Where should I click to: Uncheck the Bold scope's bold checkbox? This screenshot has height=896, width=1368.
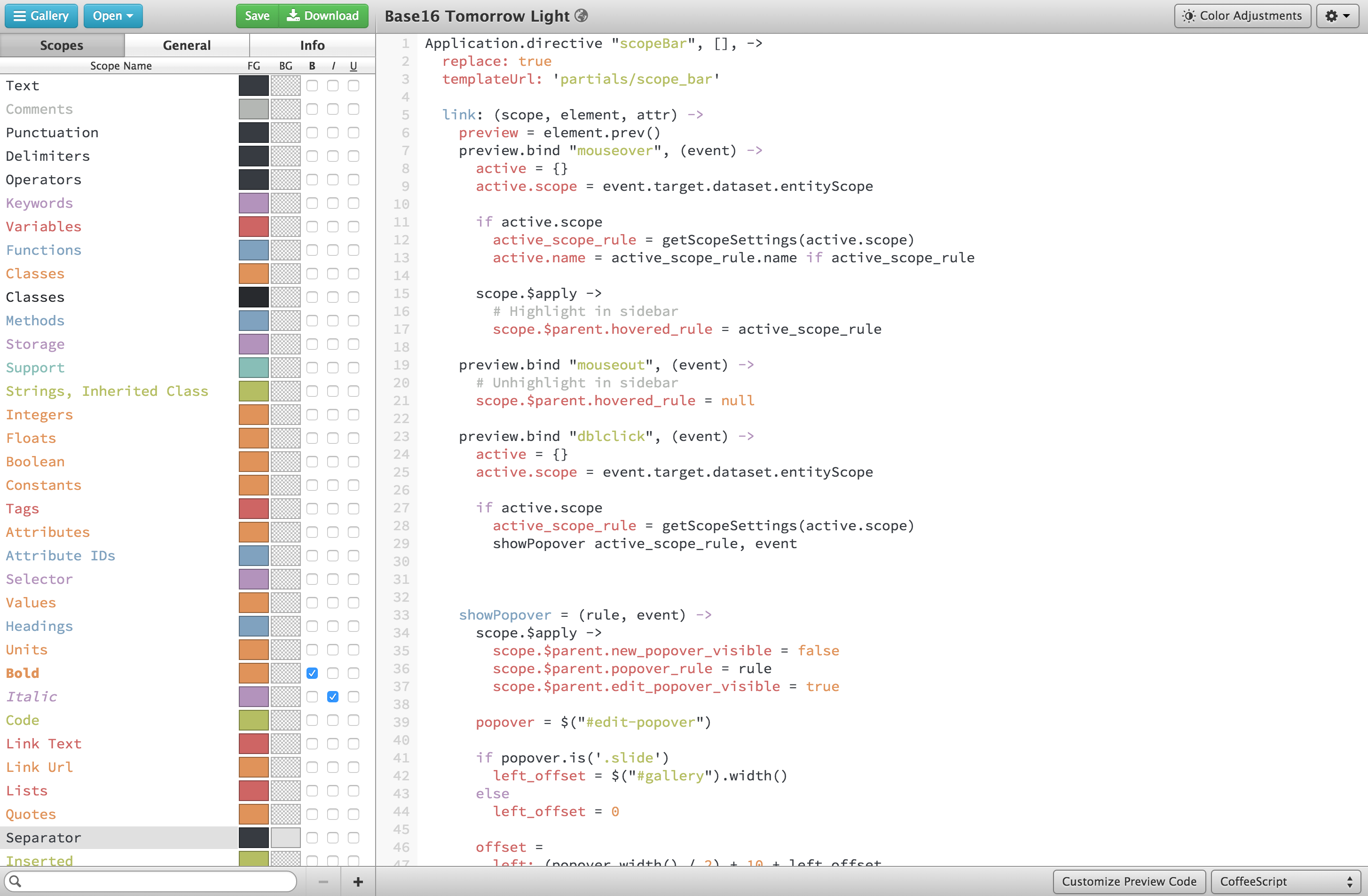[312, 673]
